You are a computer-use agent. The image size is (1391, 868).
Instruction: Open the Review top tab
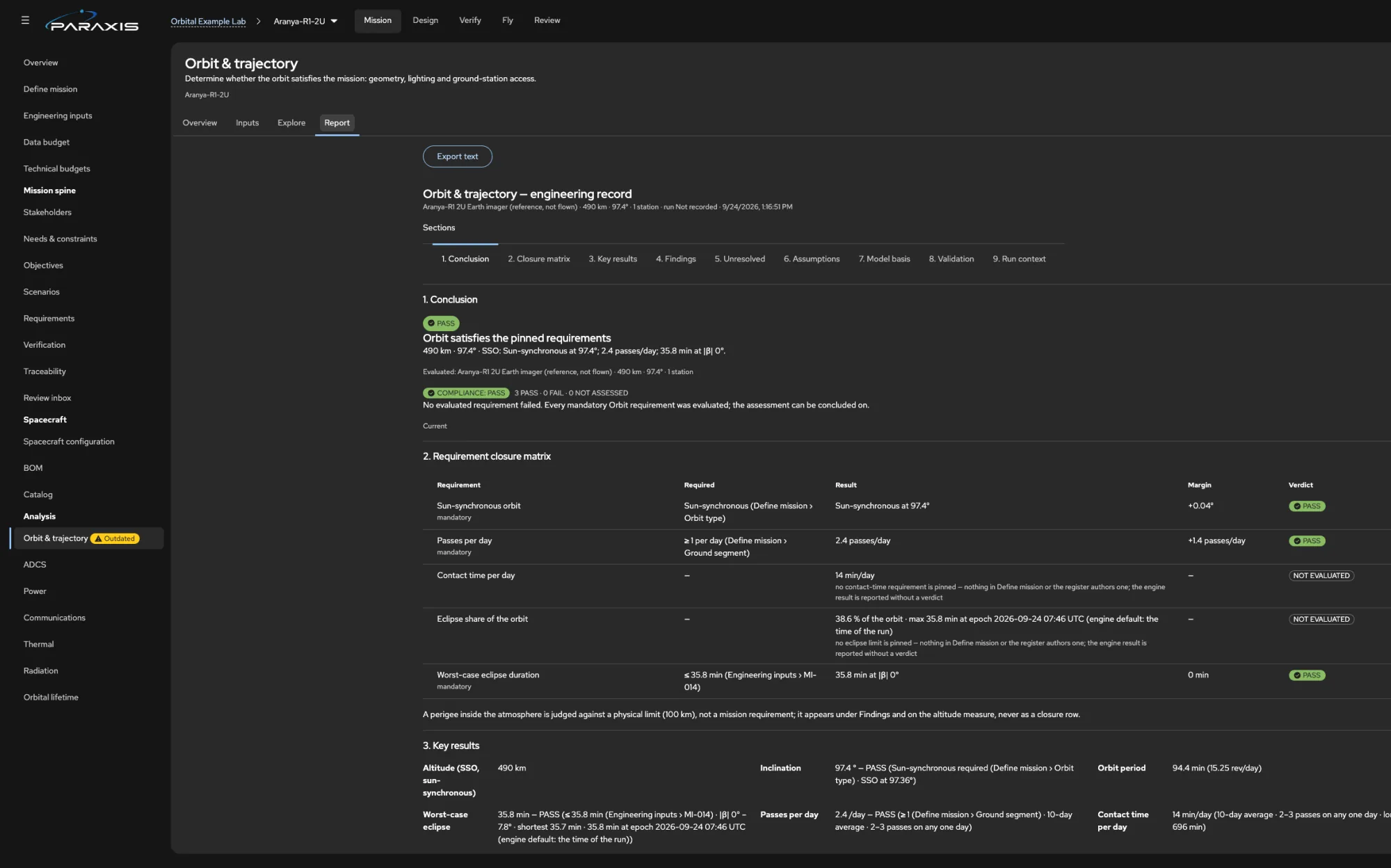pos(547,20)
